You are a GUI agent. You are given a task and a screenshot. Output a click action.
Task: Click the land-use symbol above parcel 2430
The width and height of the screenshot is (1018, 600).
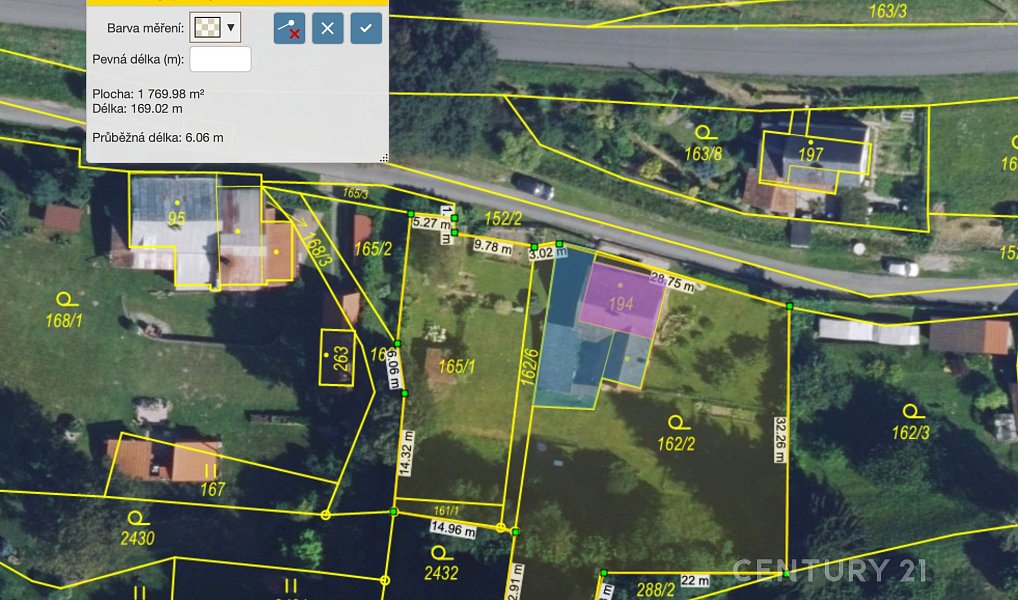pos(136,518)
